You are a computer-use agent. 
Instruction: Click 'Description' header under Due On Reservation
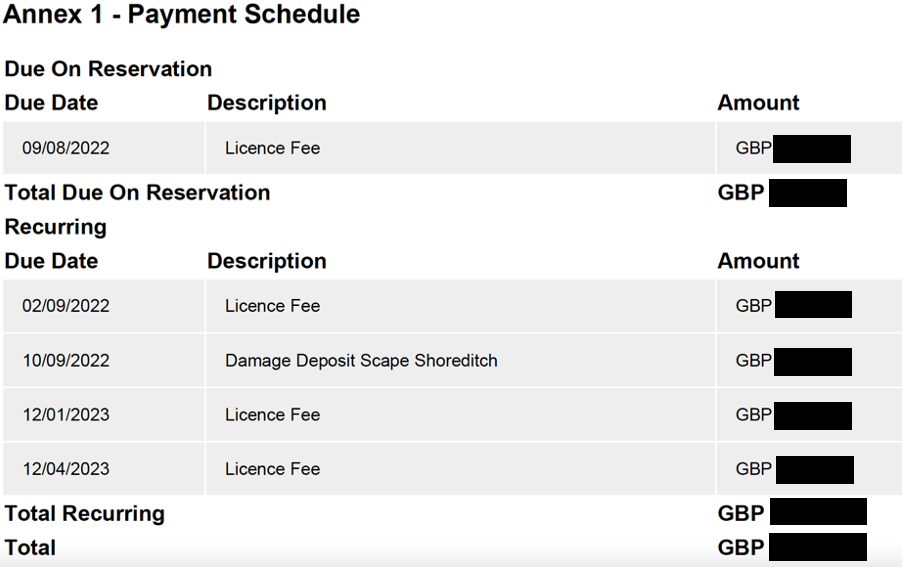[x=267, y=103]
